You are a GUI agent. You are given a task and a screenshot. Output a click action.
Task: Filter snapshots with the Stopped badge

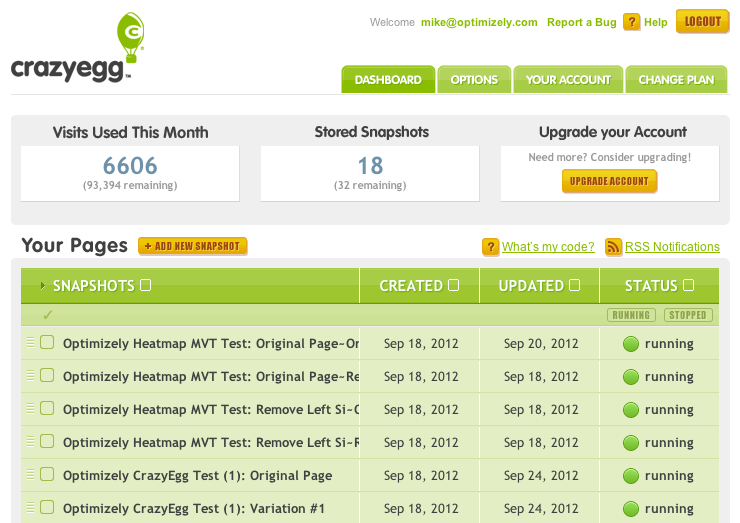click(687, 315)
